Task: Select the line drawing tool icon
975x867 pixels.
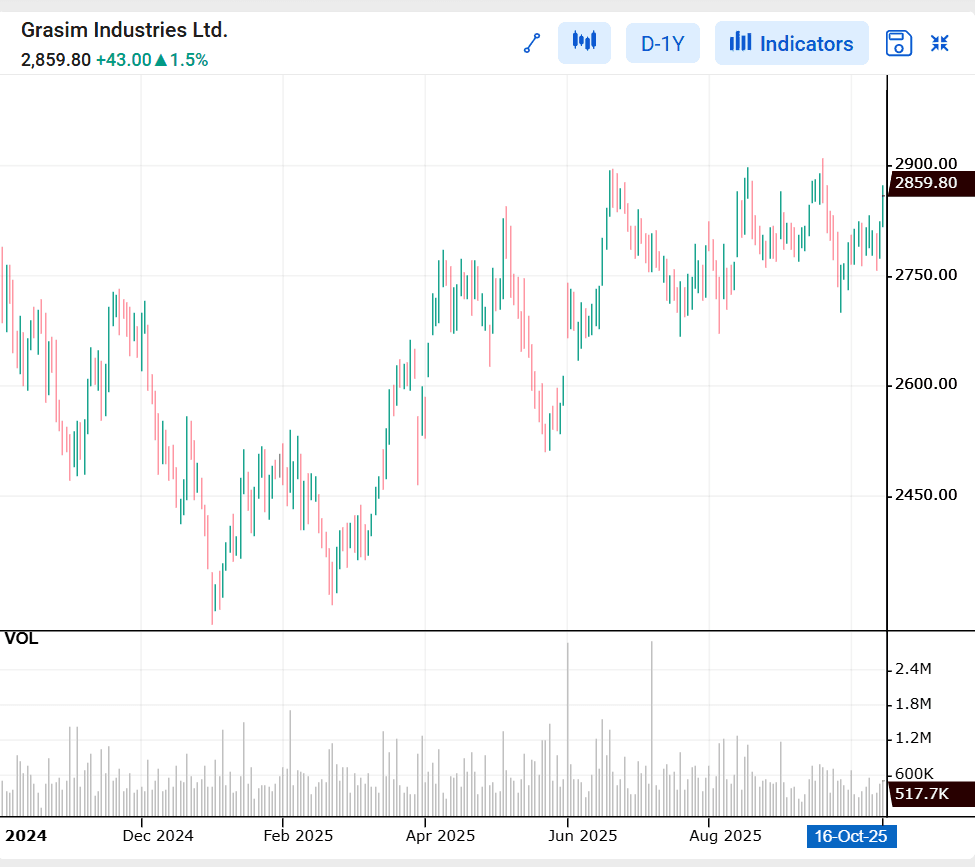Action: pos(532,44)
